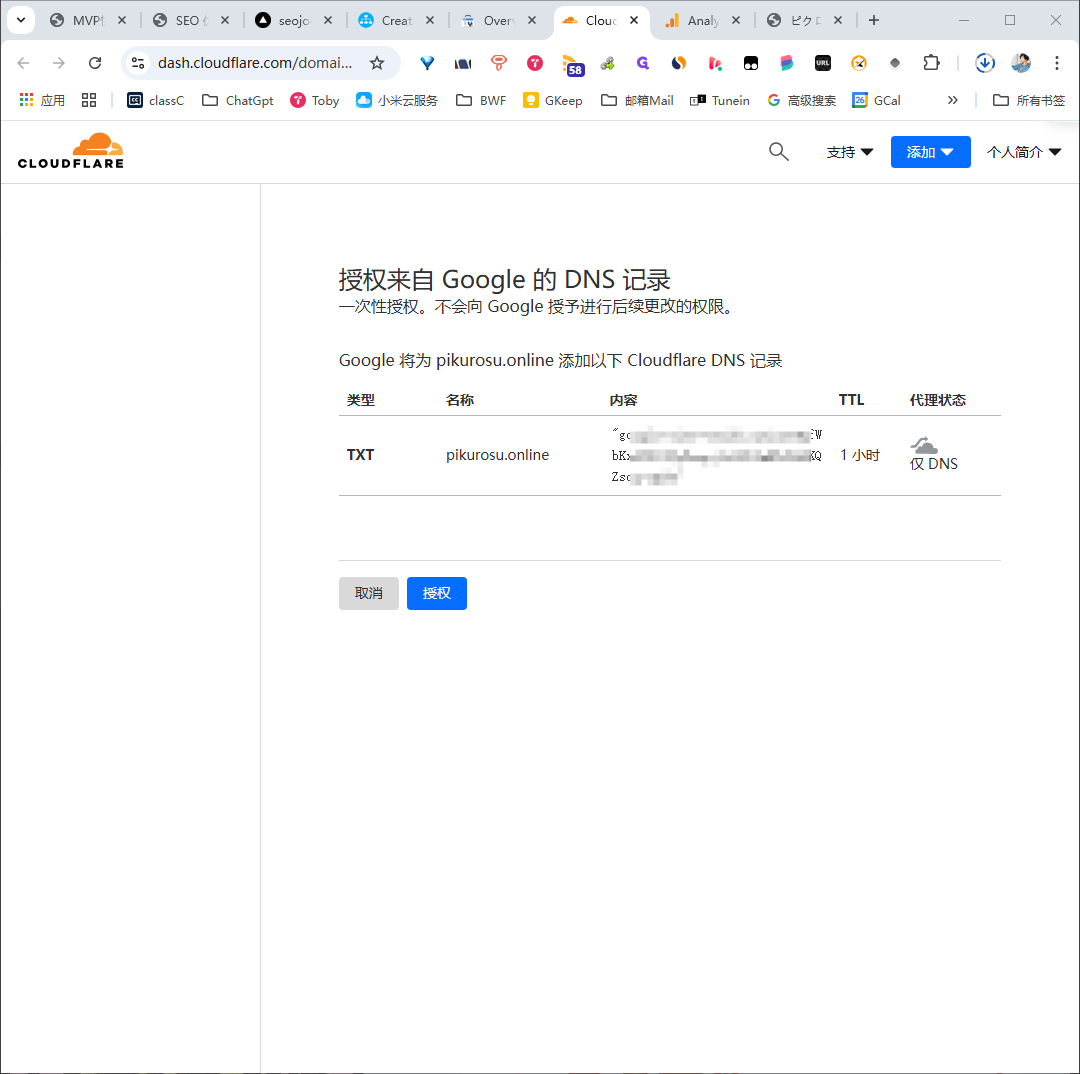Click the 代理状态 column header
The image size is (1080, 1074).
(937, 400)
